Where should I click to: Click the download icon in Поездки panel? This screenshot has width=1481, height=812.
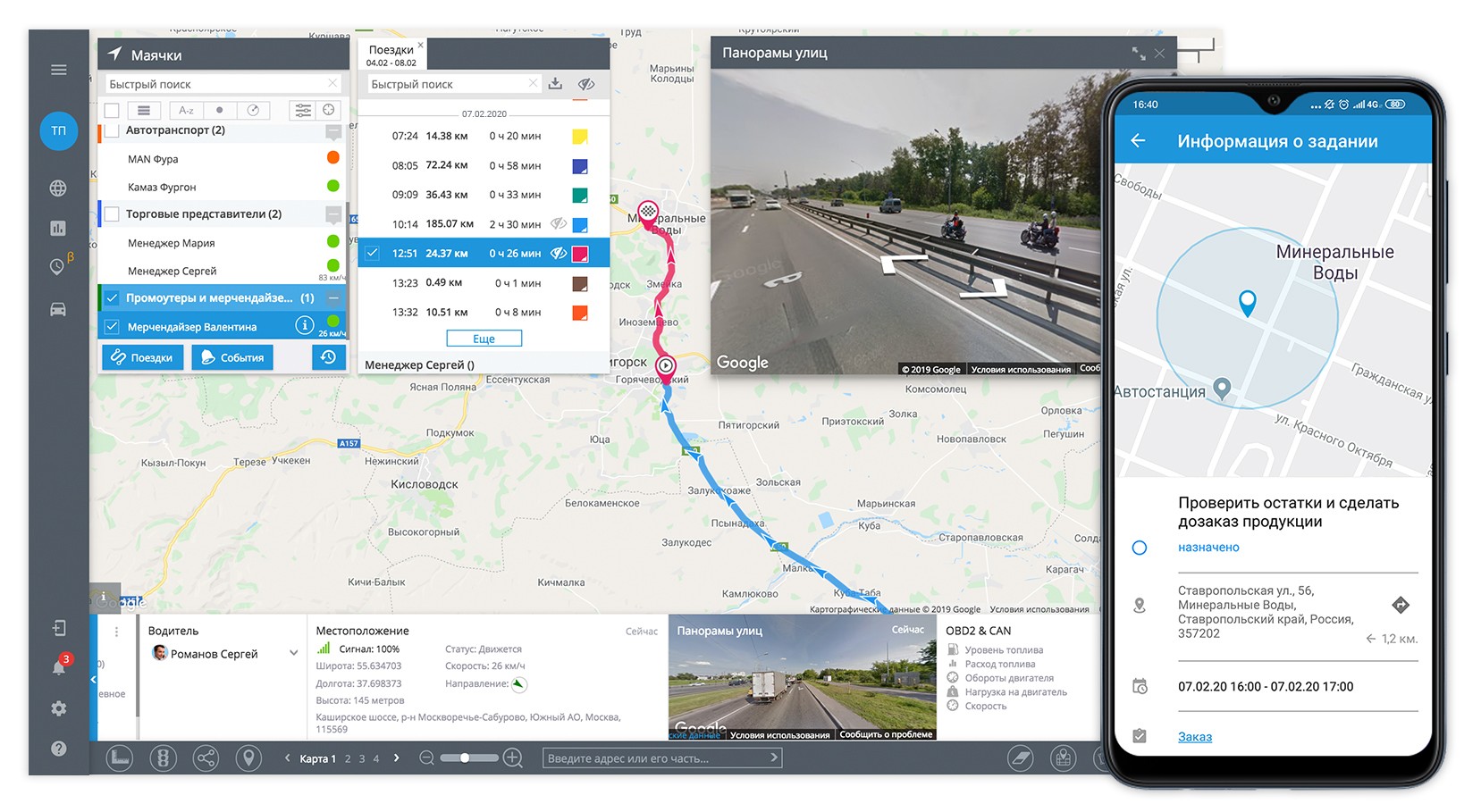(x=555, y=84)
